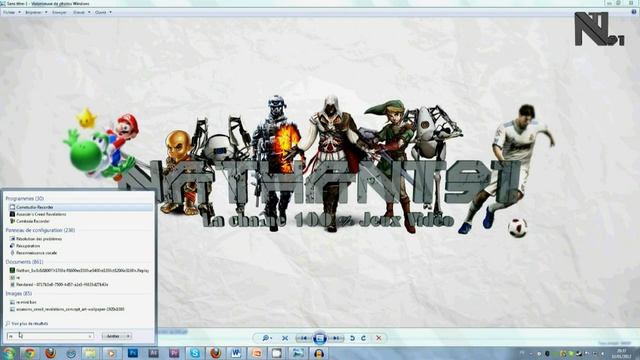
Task: Click the help icon at the window's top right
Action: point(634,12)
